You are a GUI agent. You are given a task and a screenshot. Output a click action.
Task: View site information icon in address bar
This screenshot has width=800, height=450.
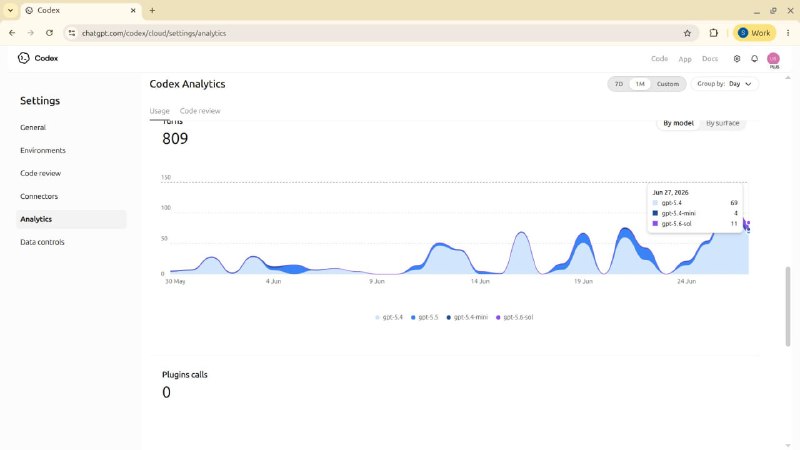pyautogui.click(x=72, y=33)
